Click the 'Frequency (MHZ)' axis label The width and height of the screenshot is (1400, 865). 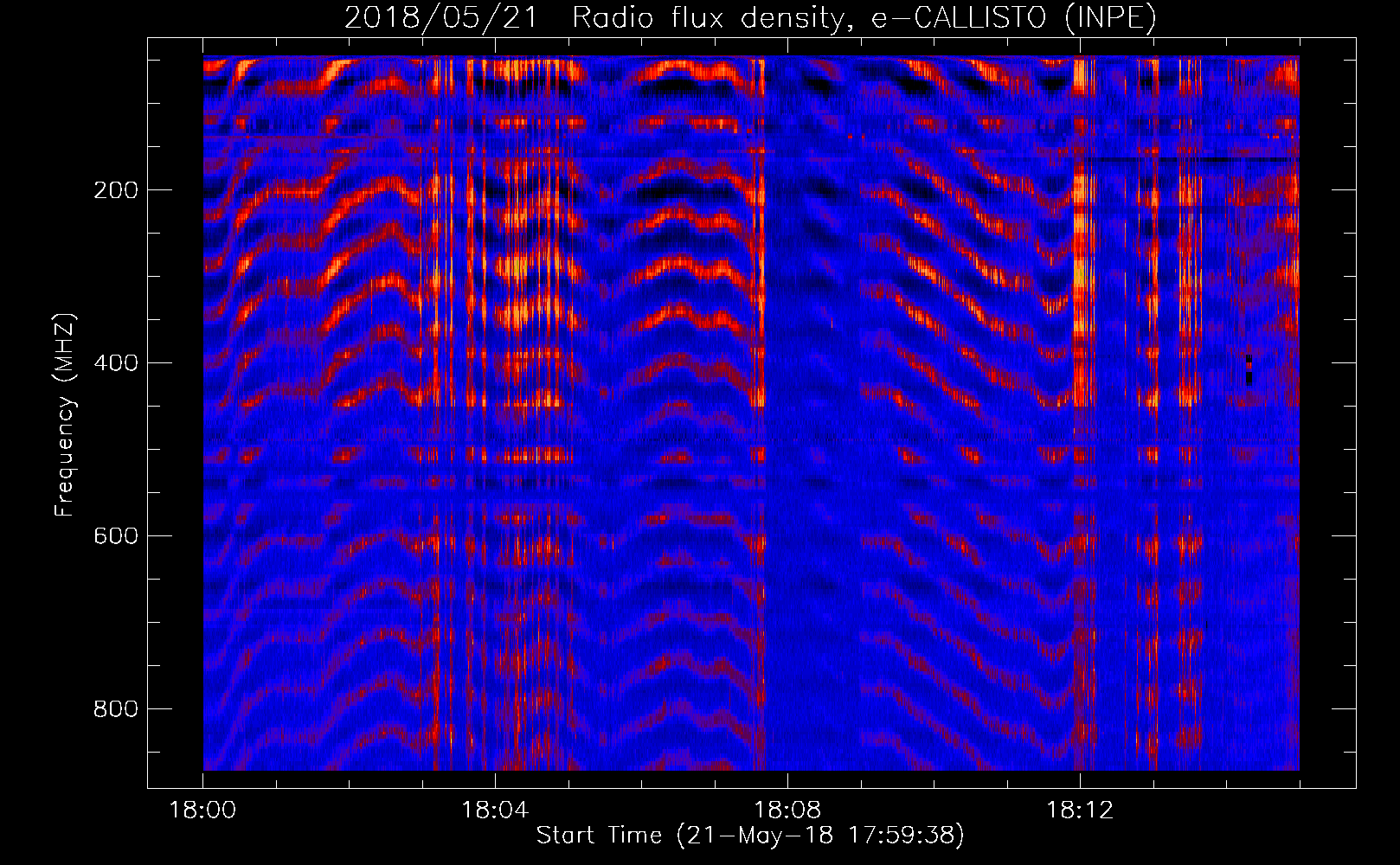pyautogui.click(x=65, y=415)
